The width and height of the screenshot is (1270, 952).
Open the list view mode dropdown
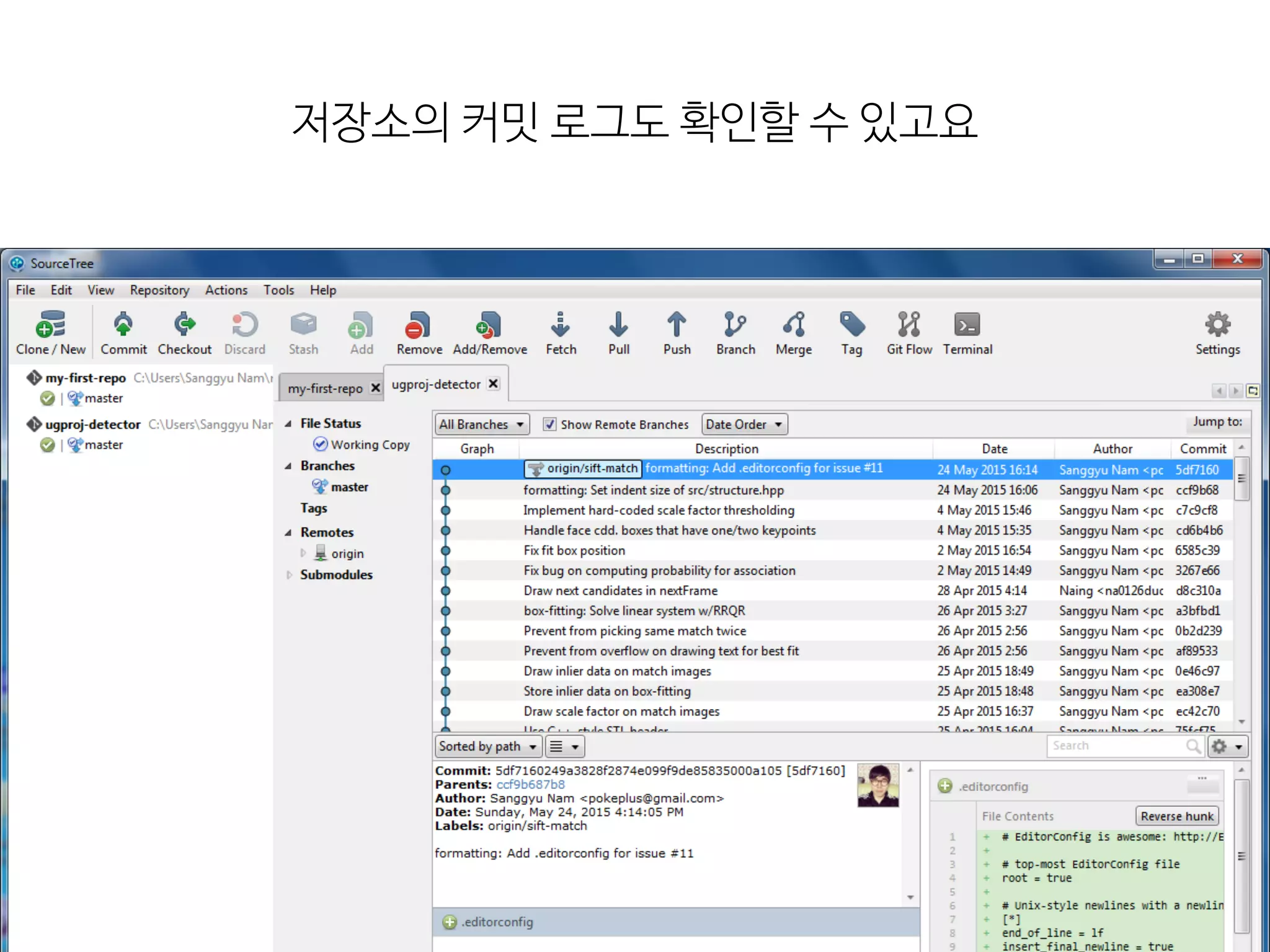pyautogui.click(x=565, y=746)
